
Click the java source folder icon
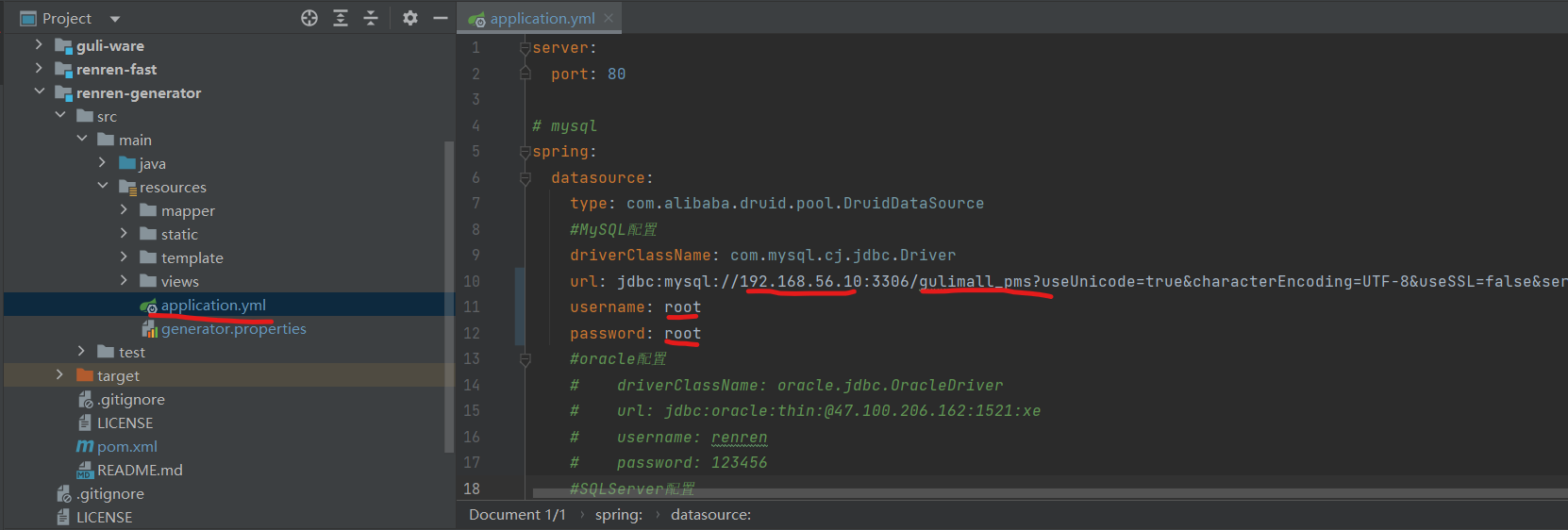click(x=127, y=163)
